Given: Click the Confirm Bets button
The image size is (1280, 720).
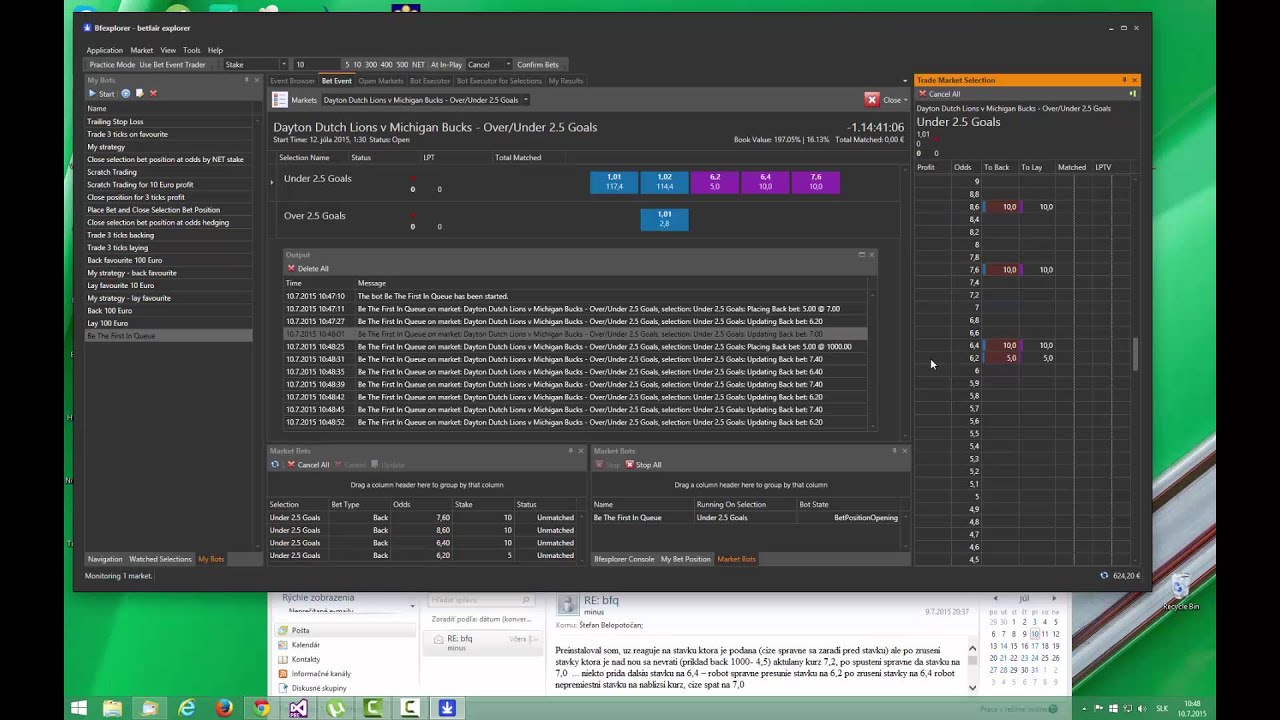Looking at the screenshot, I should [x=538, y=65].
